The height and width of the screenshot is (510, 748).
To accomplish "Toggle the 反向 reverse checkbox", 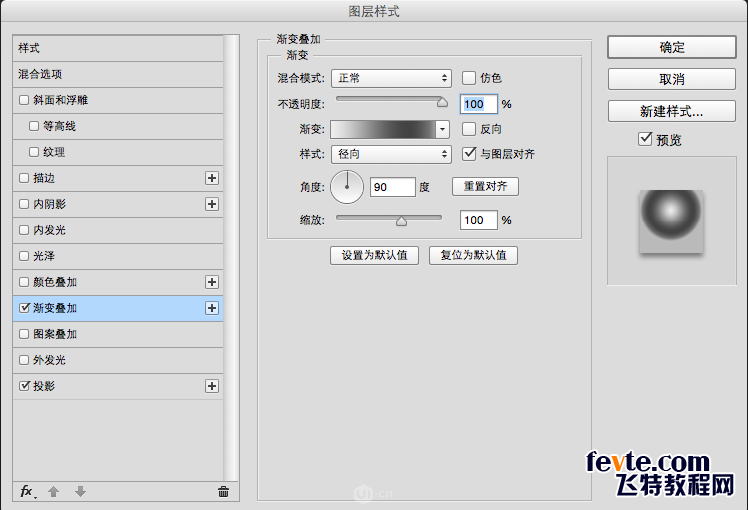I will 469,129.
